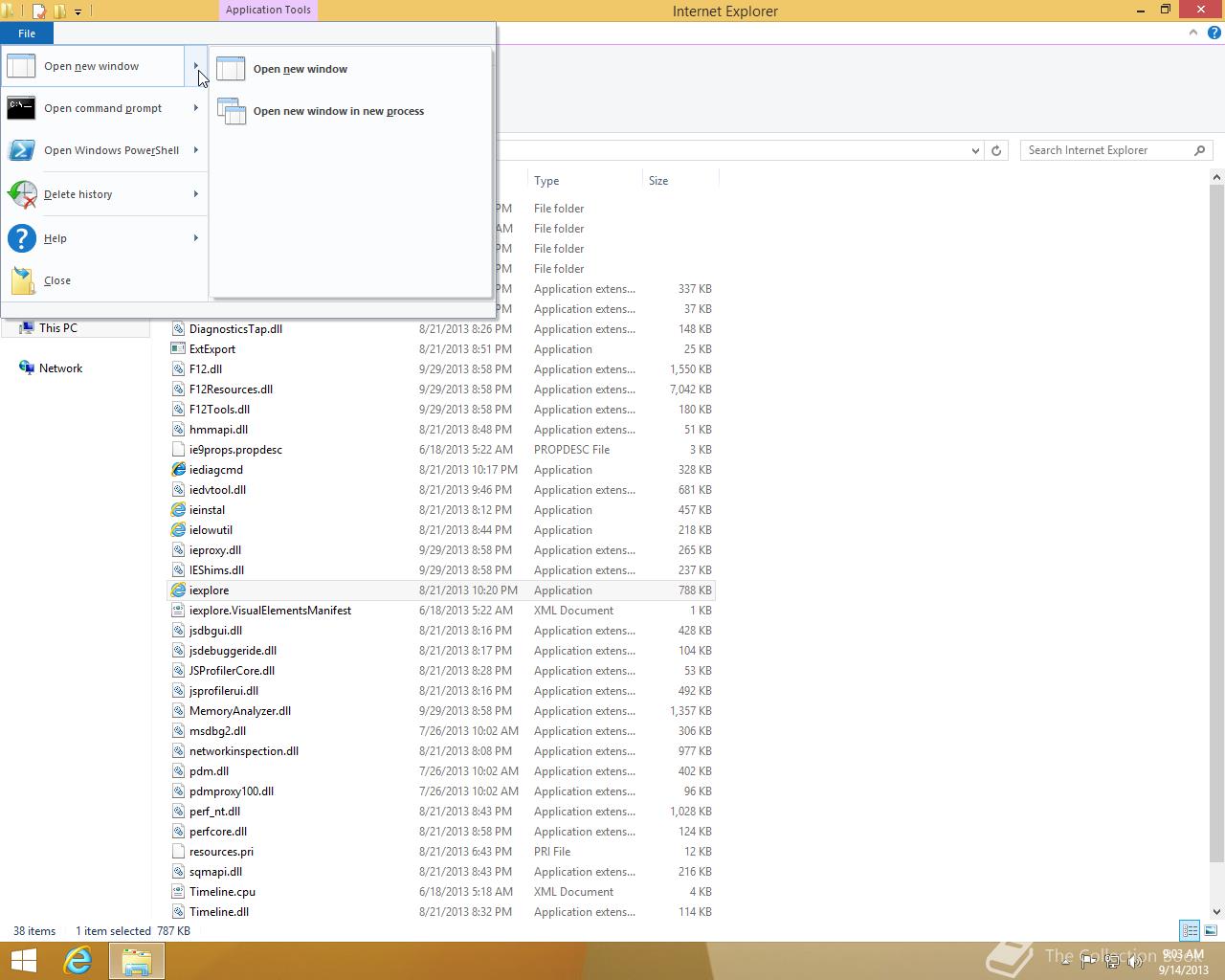Open Action Center flag tray icon
This screenshot has height=980, width=1225.
[x=1088, y=962]
